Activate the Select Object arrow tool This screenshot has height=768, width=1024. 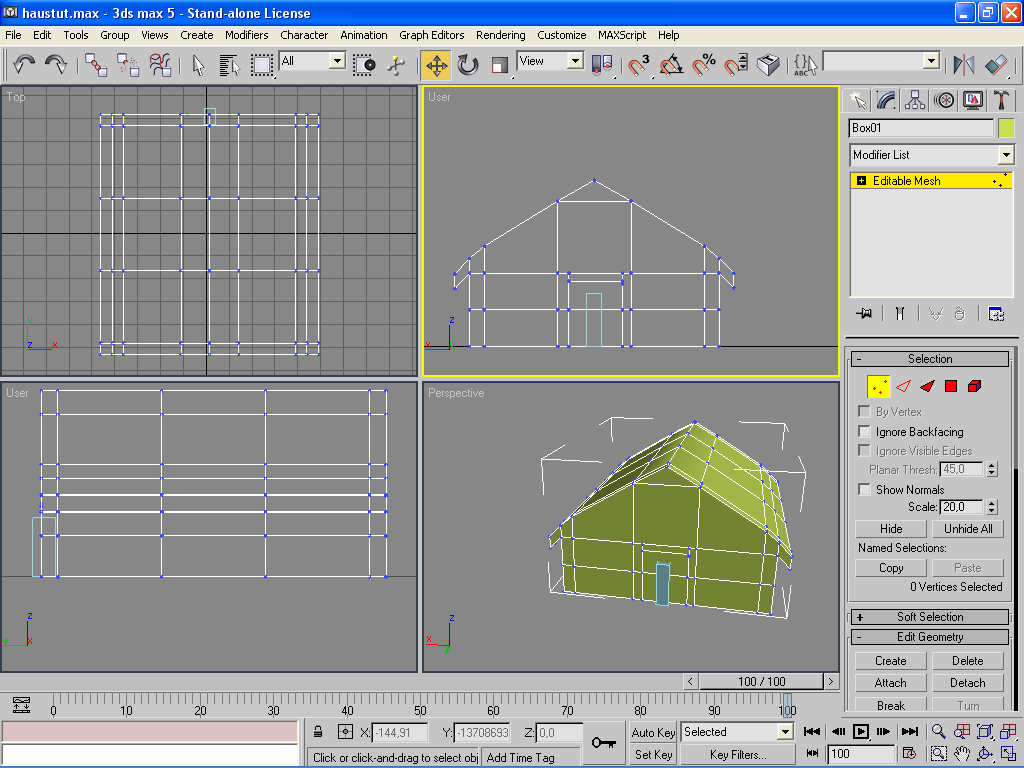(198, 66)
